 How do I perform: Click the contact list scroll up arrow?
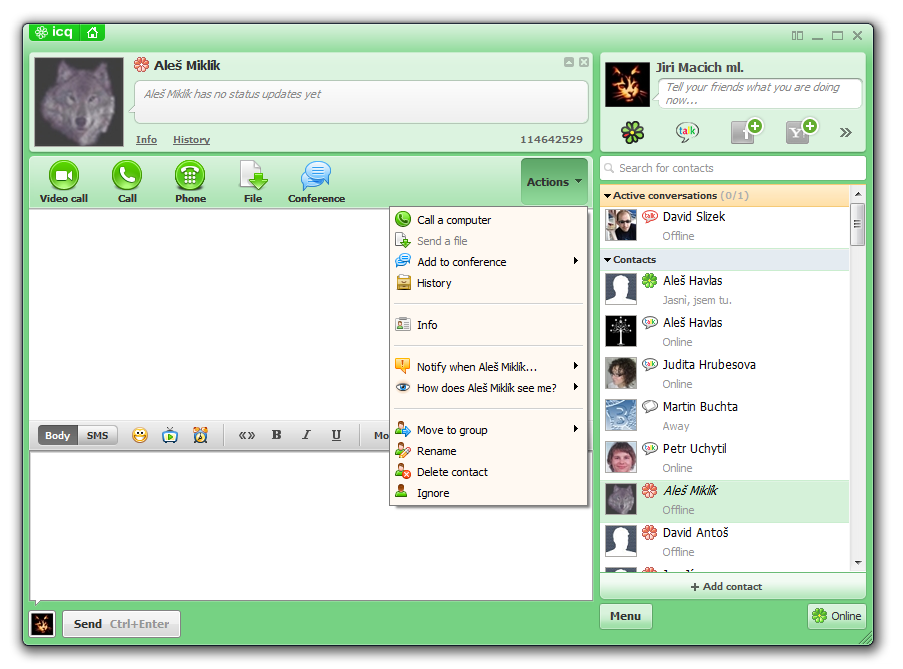point(858,194)
